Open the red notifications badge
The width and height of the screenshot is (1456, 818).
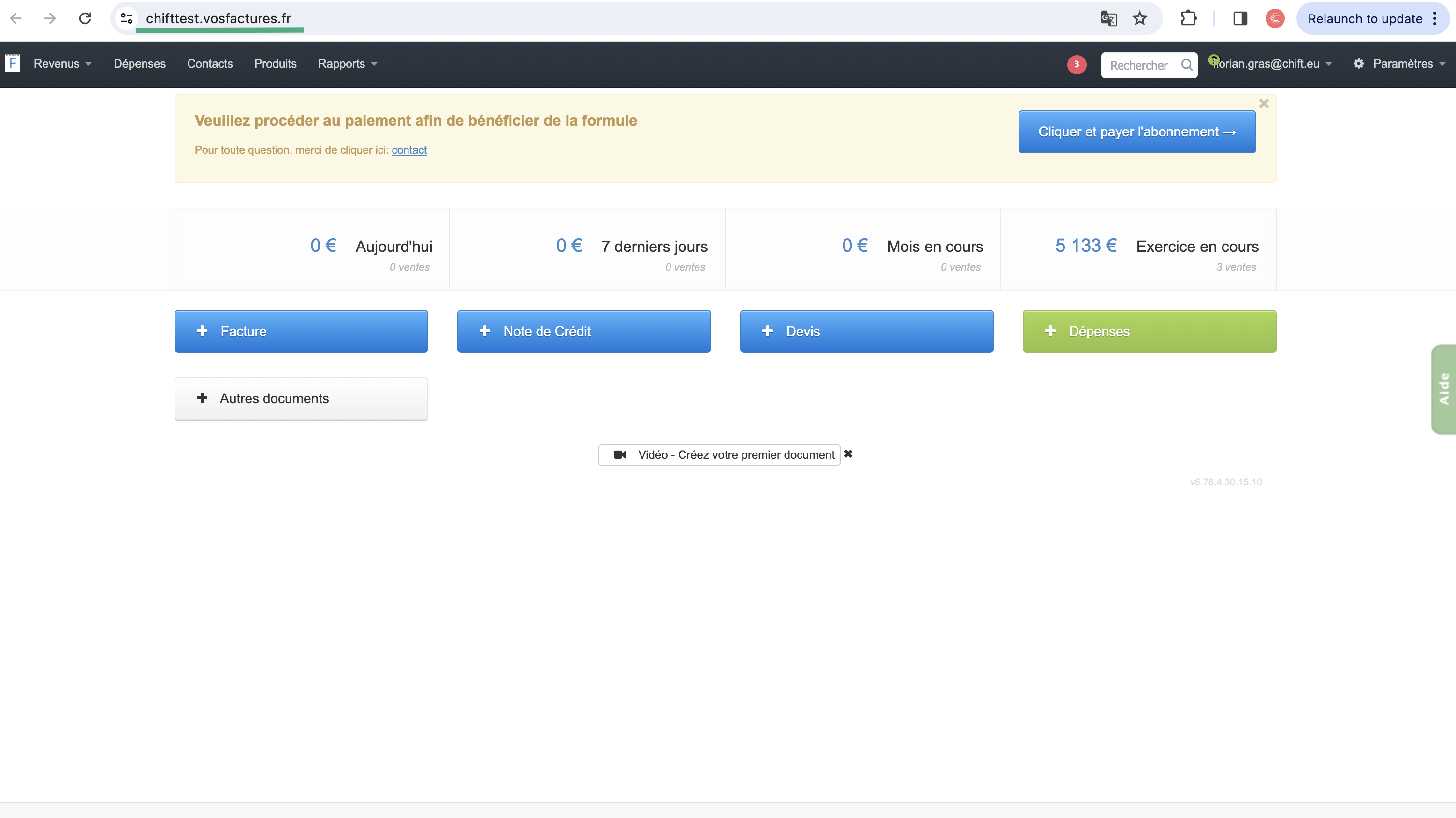1076,64
